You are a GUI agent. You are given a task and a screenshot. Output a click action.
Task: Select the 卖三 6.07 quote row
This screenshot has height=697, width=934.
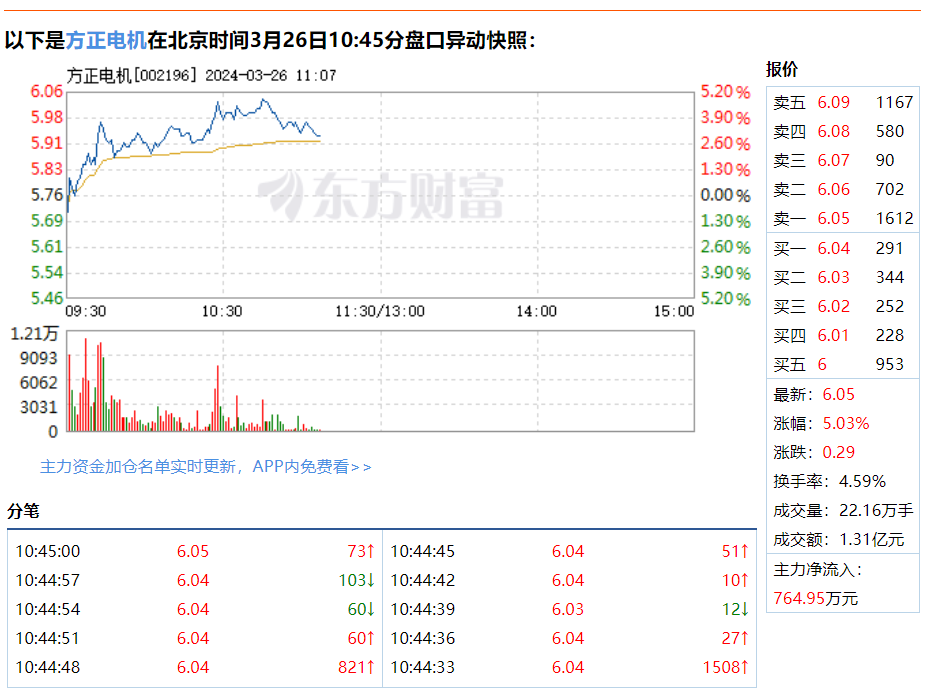pyautogui.click(x=843, y=161)
